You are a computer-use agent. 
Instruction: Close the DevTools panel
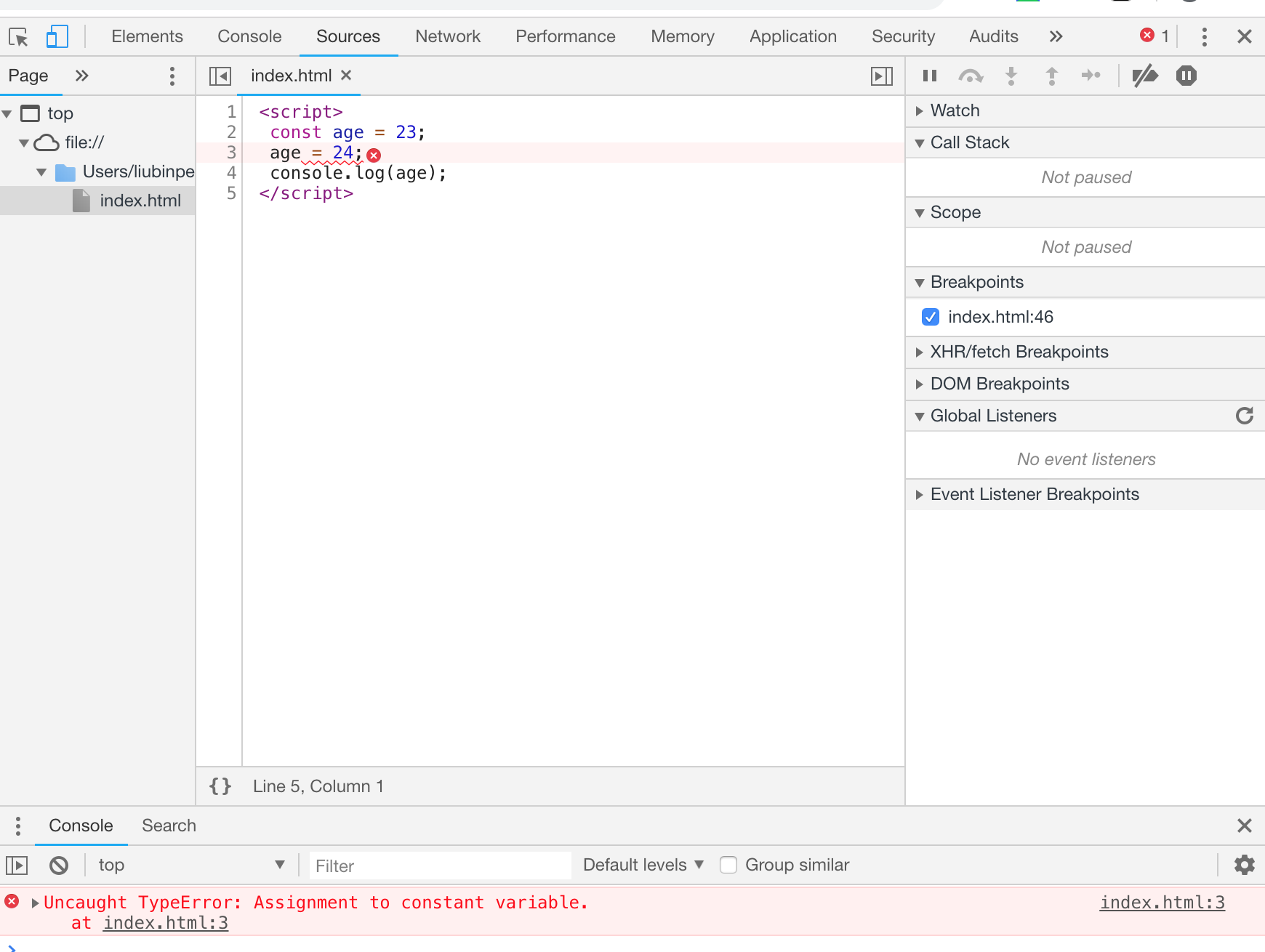1245,36
